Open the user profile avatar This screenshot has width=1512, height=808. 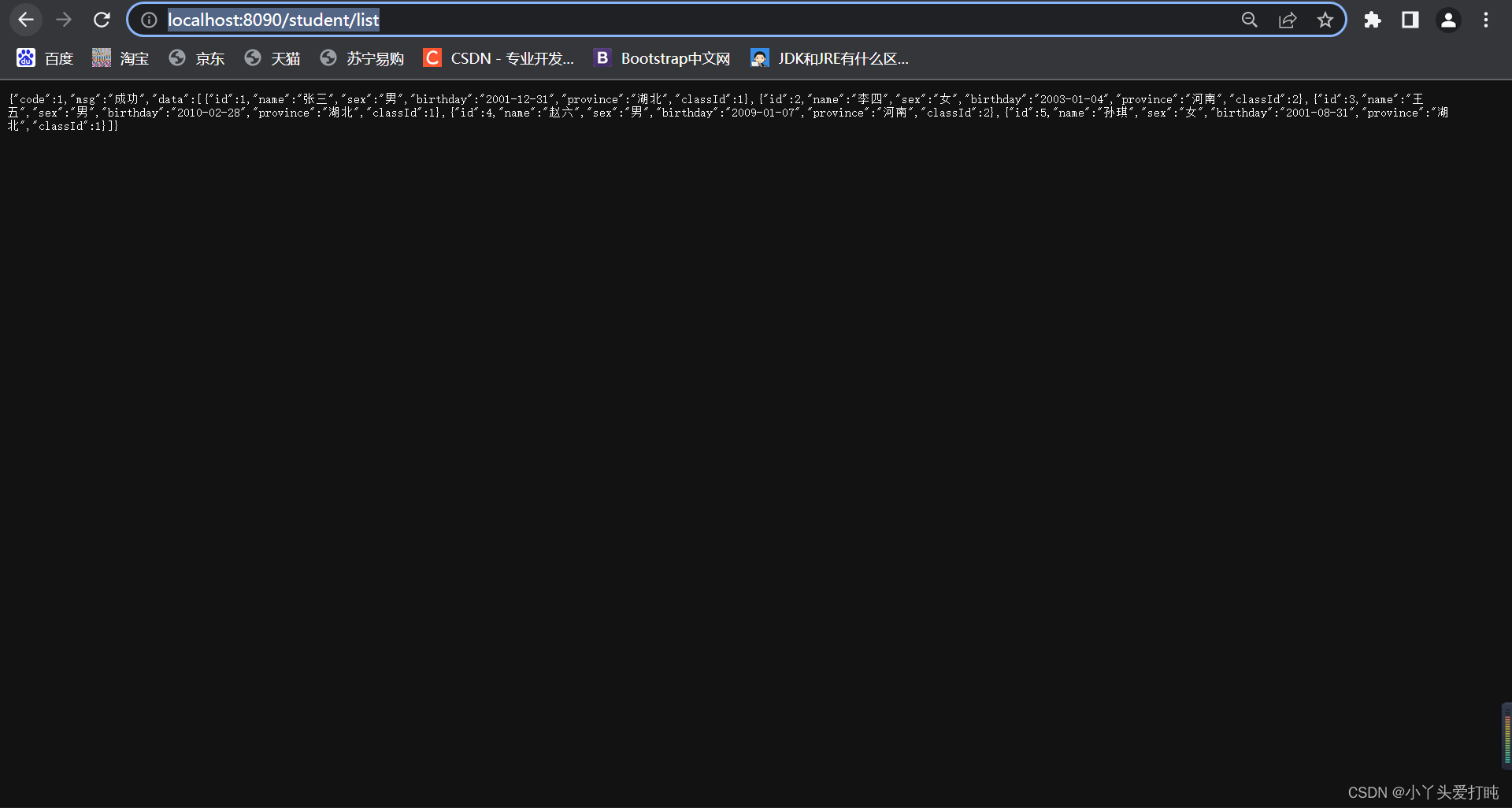1448,20
